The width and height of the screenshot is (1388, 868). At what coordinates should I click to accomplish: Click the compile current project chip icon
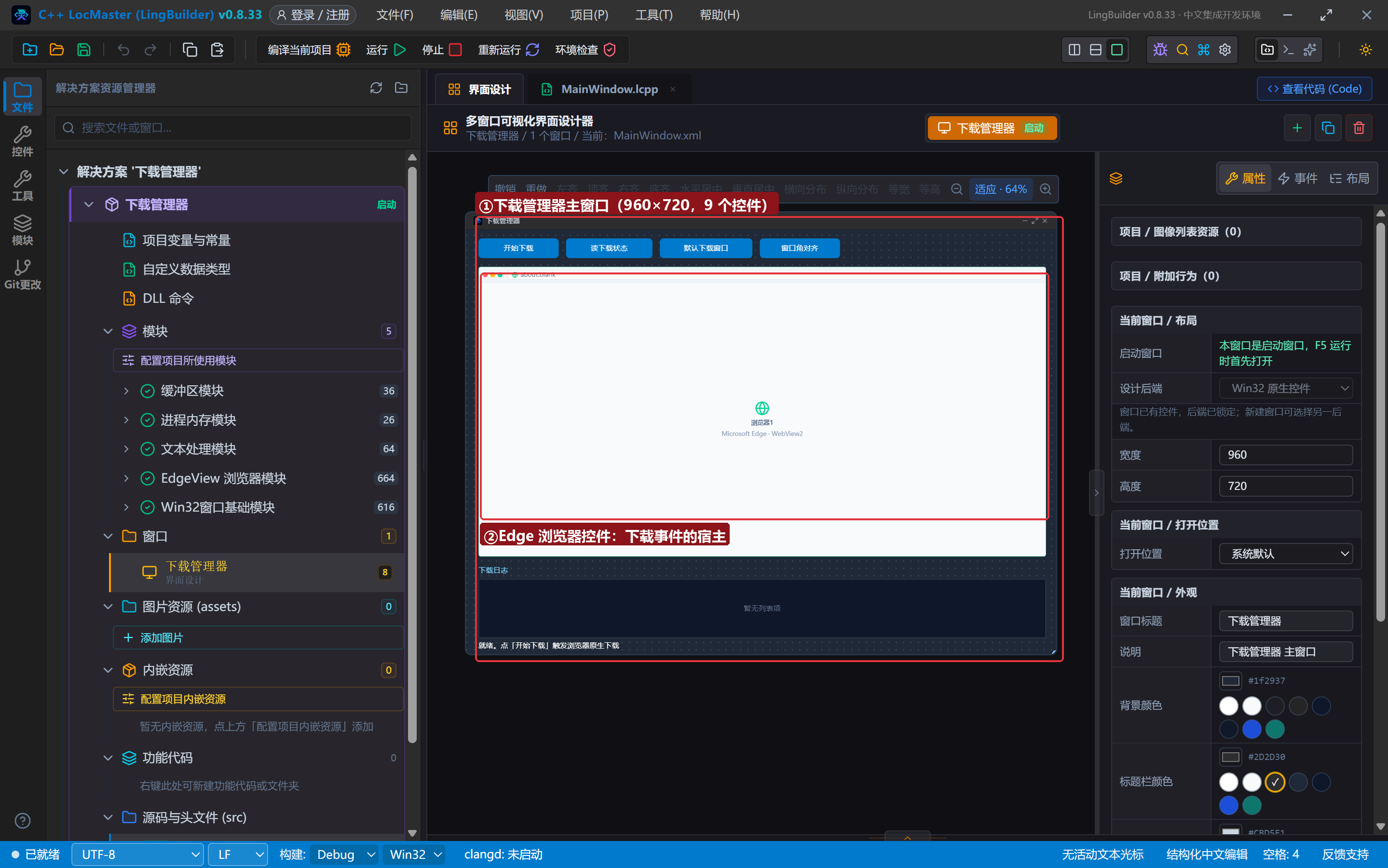[x=343, y=50]
